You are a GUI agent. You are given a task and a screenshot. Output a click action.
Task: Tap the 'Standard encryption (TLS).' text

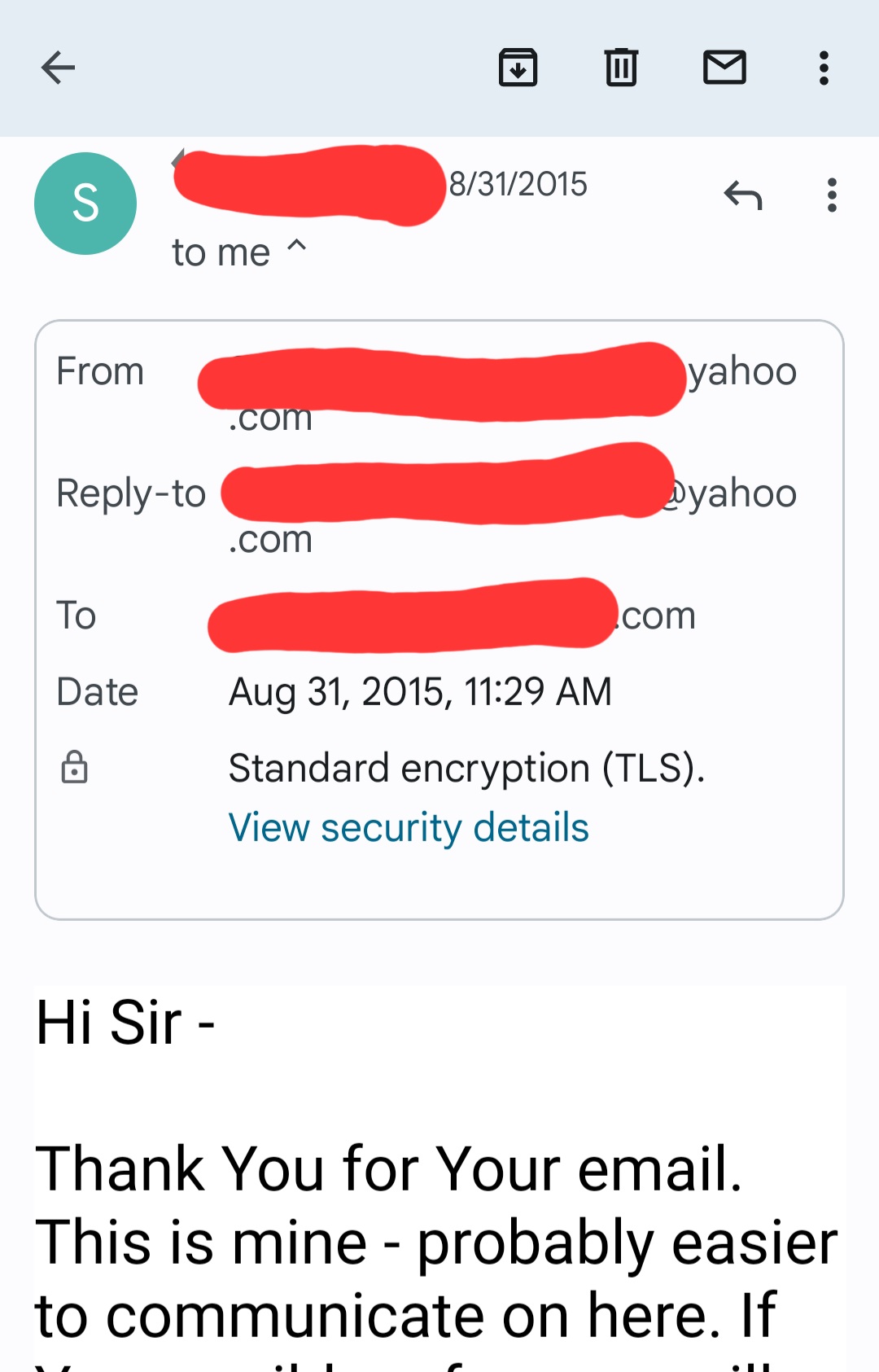click(x=466, y=769)
